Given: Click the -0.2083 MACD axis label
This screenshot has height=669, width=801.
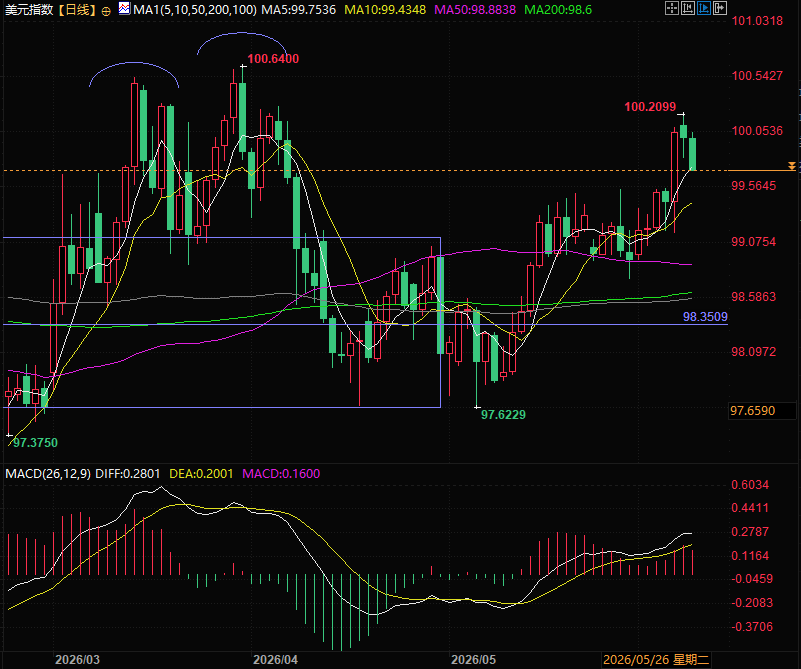Looking at the screenshot, I should click(x=752, y=603).
